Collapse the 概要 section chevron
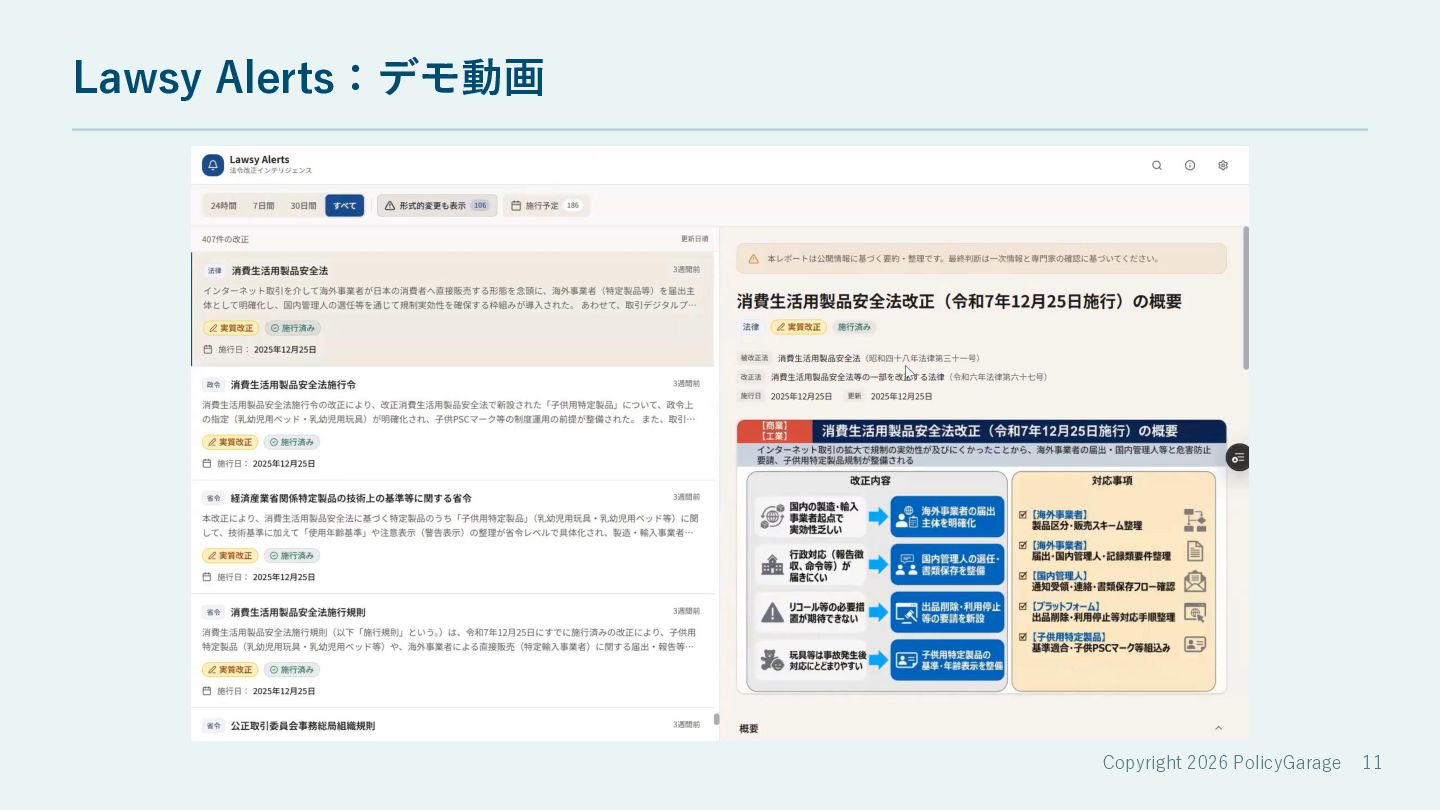Image resolution: width=1440 pixels, height=810 pixels. click(x=1217, y=728)
